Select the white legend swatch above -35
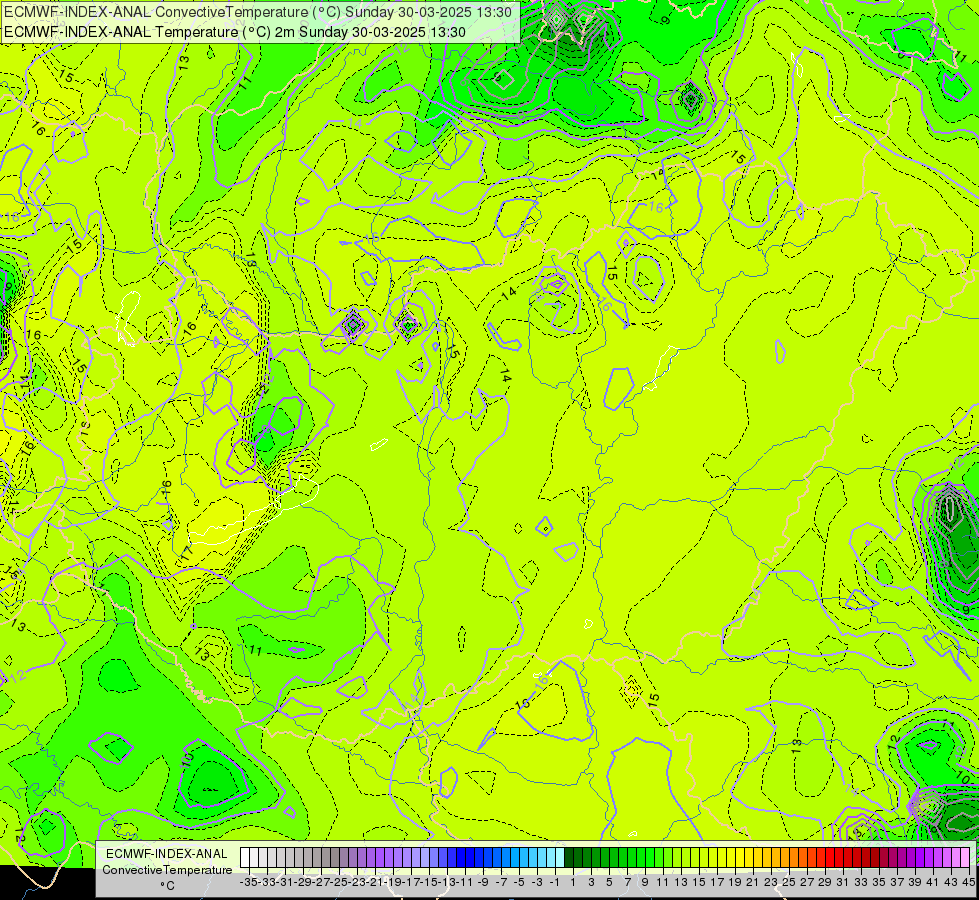Viewport: 979px width, 900px height. (245, 857)
